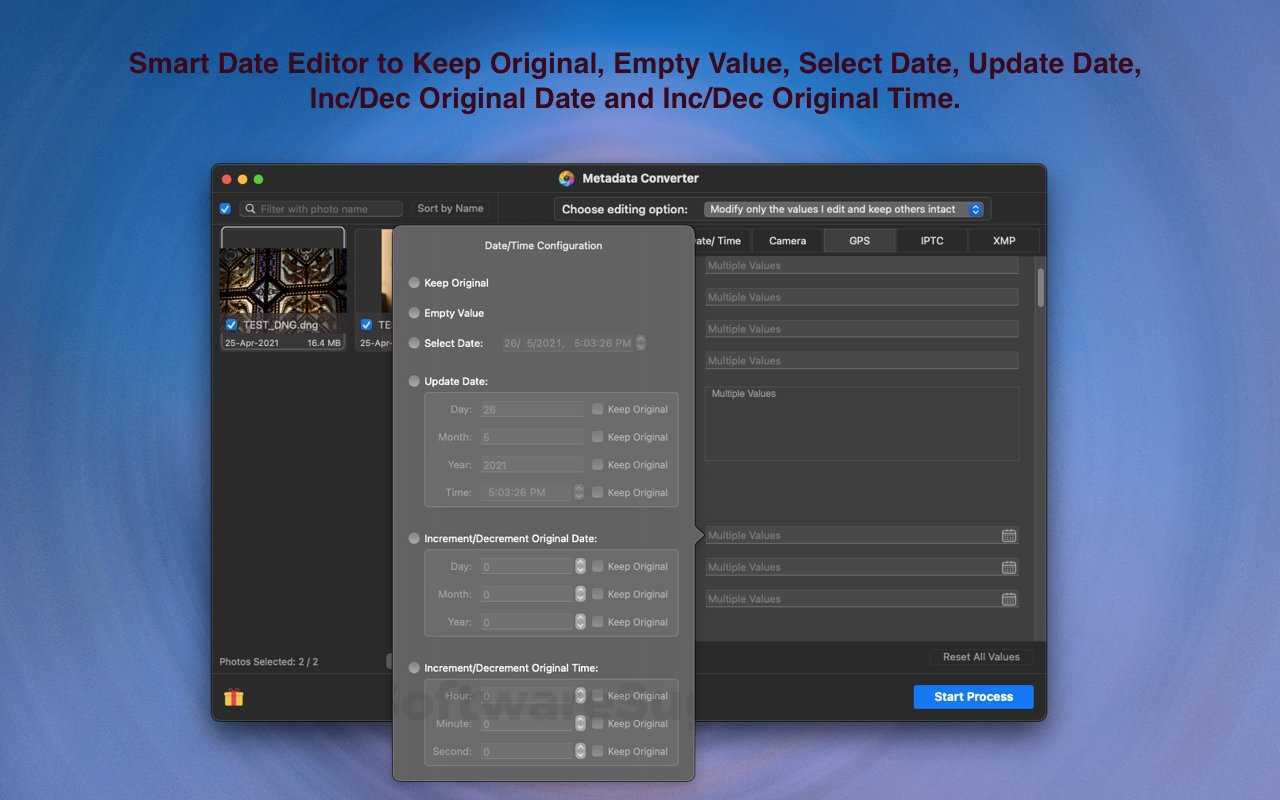Click the Select Date stepper arrows
The width and height of the screenshot is (1280, 800).
(x=640, y=343)
